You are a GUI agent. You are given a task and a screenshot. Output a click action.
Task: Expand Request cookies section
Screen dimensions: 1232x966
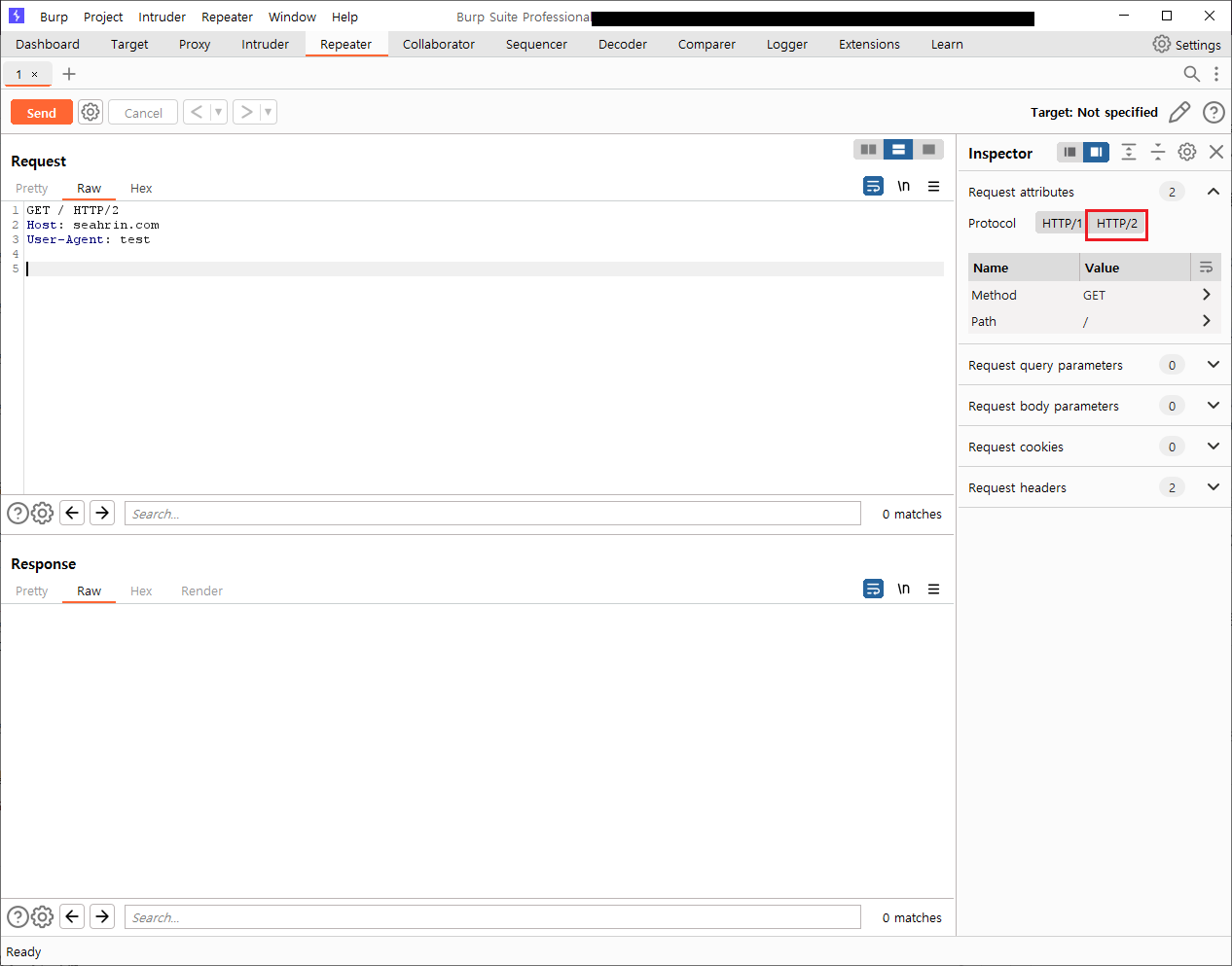[x=1214, y=447]
